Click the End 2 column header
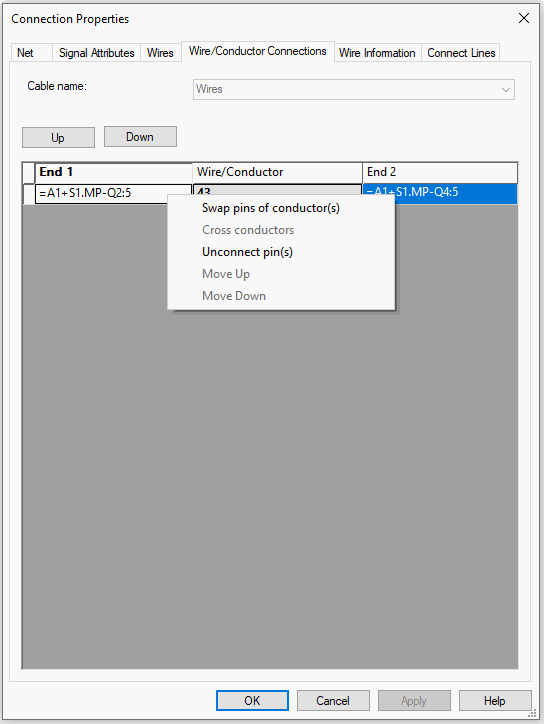544x724 pixels. (440, 173)
